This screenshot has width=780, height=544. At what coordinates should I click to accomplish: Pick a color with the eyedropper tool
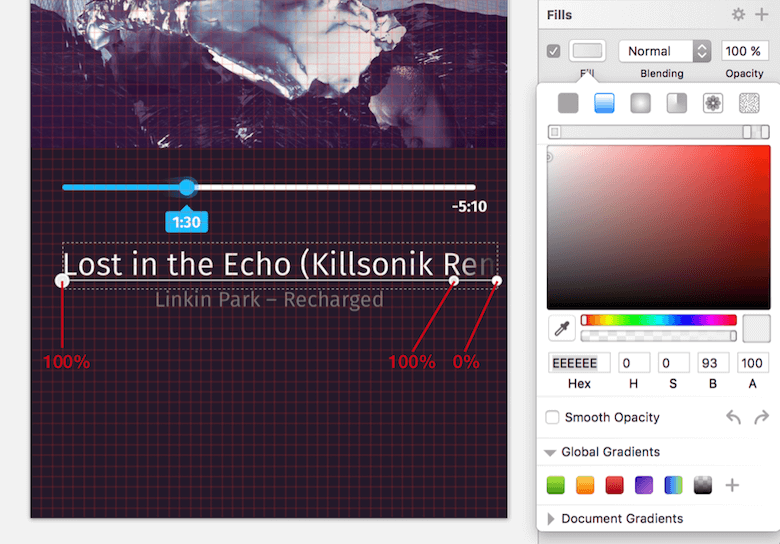coord(562,328)
